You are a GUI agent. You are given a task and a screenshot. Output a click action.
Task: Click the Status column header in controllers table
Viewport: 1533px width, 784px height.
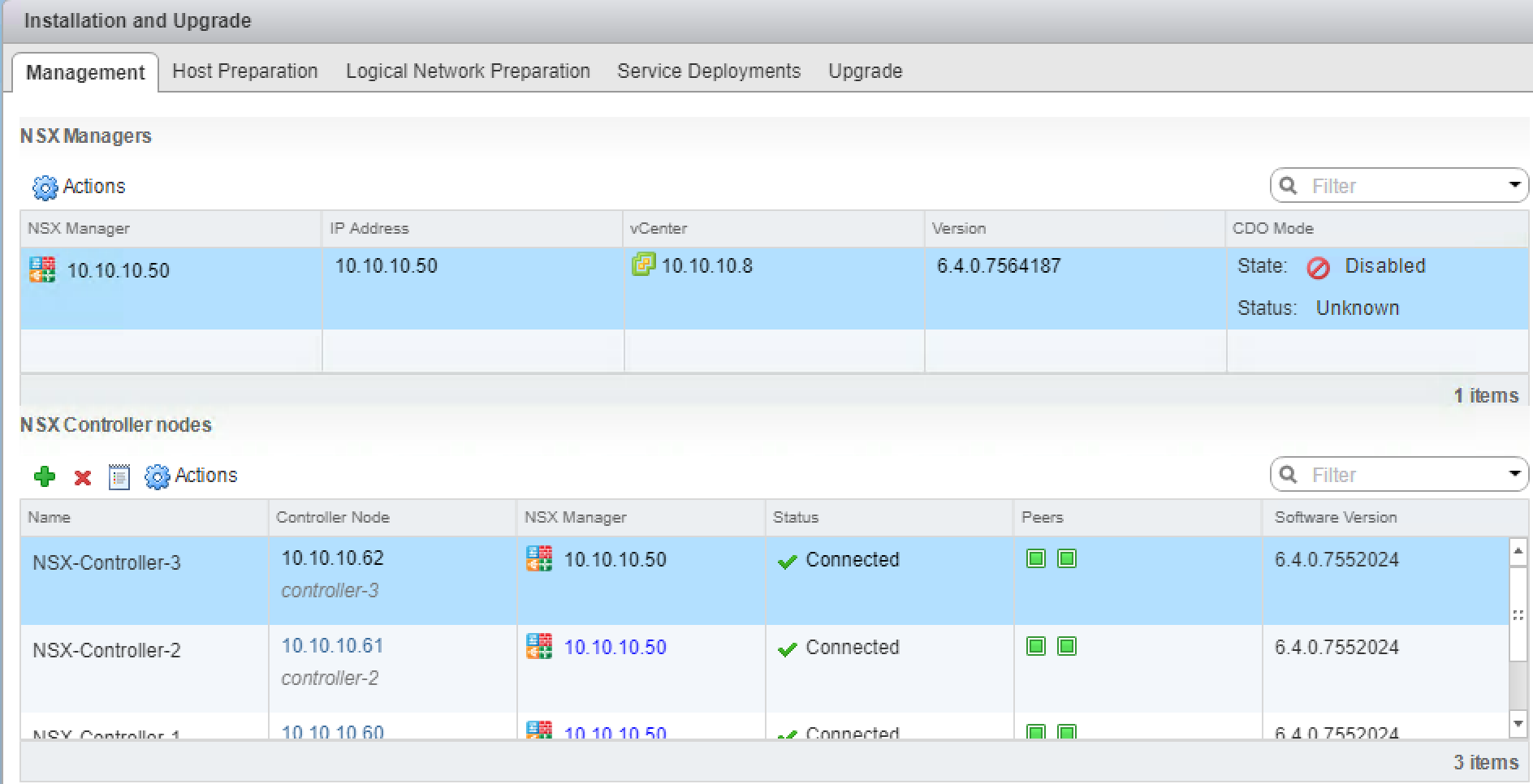tap(889, 518)
